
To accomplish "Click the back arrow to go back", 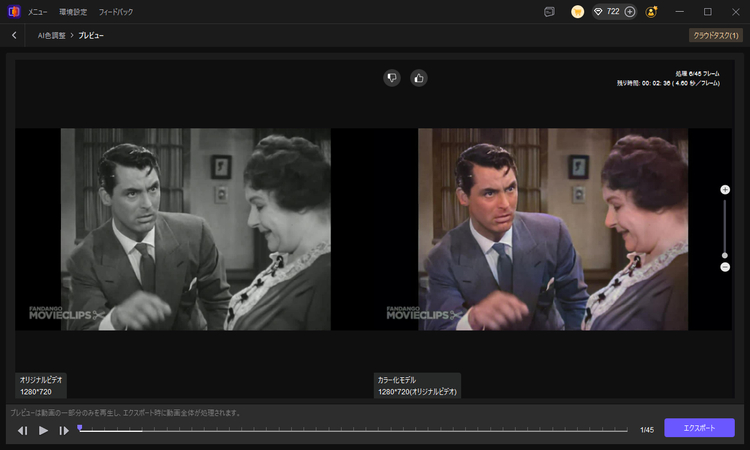I will pos(14,35).
